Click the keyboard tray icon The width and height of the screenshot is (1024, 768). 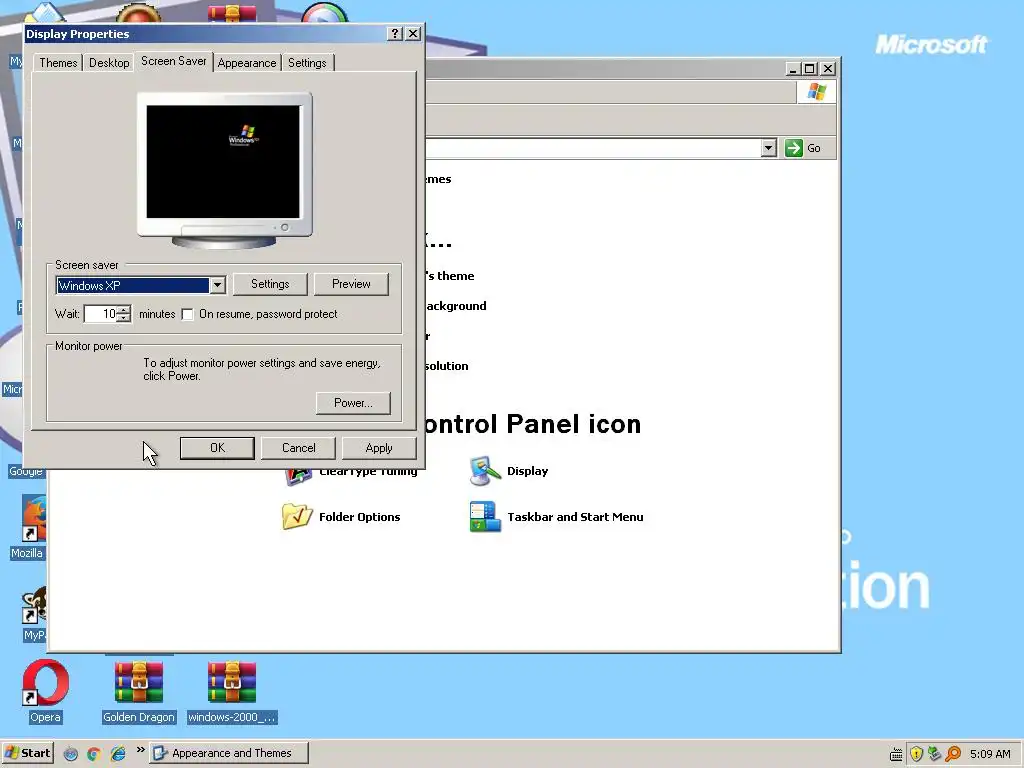point(897,754)
